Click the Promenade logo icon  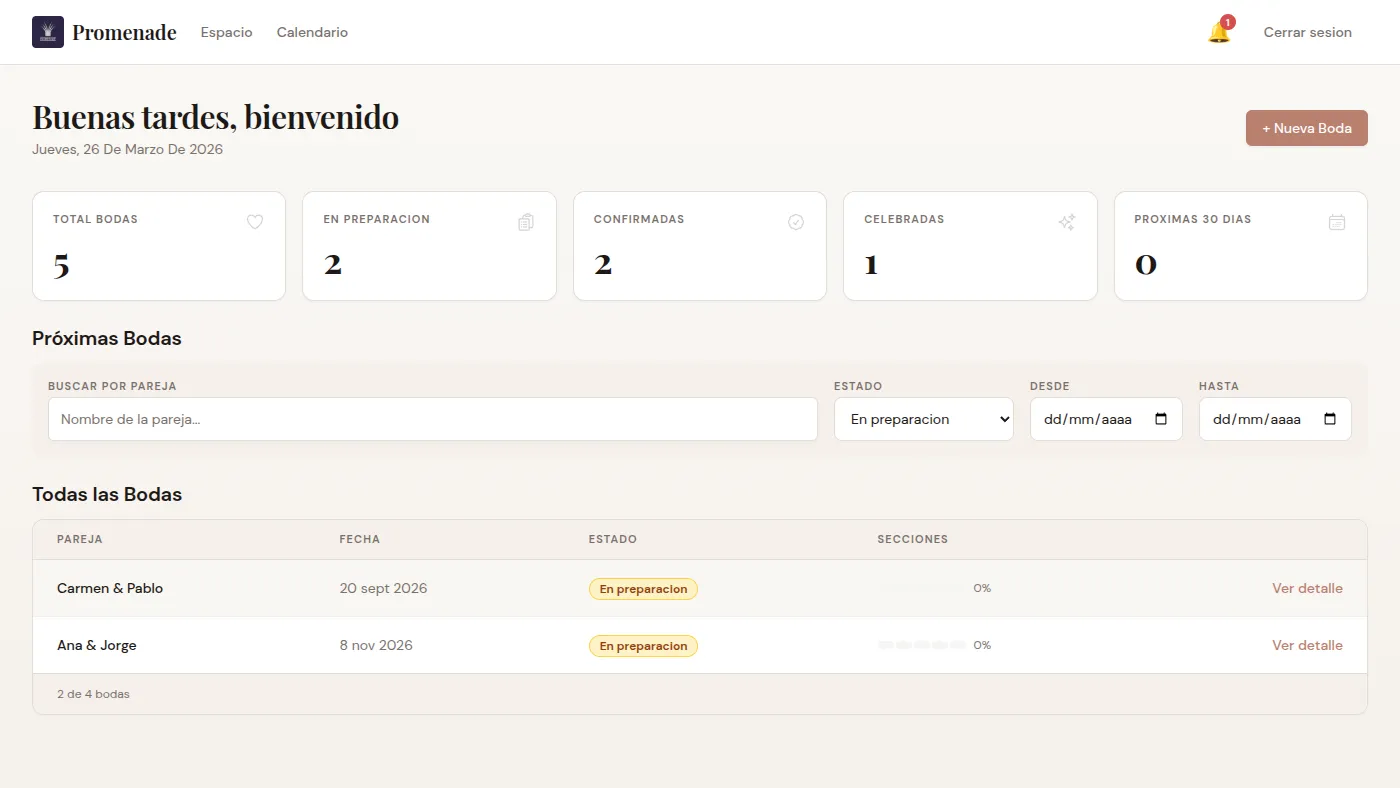48,32
